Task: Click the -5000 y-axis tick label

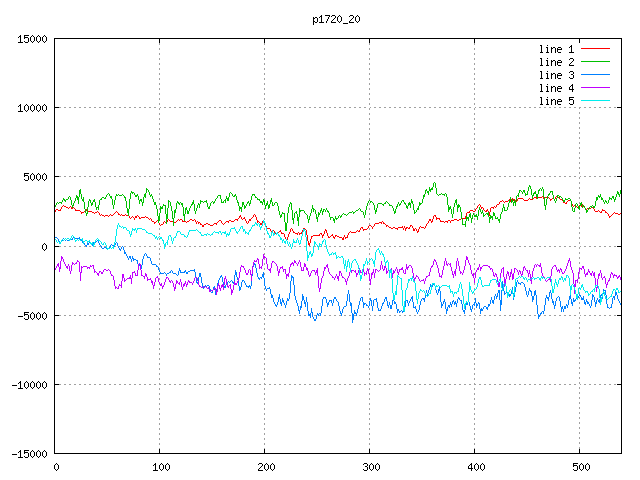Action: 32,316
